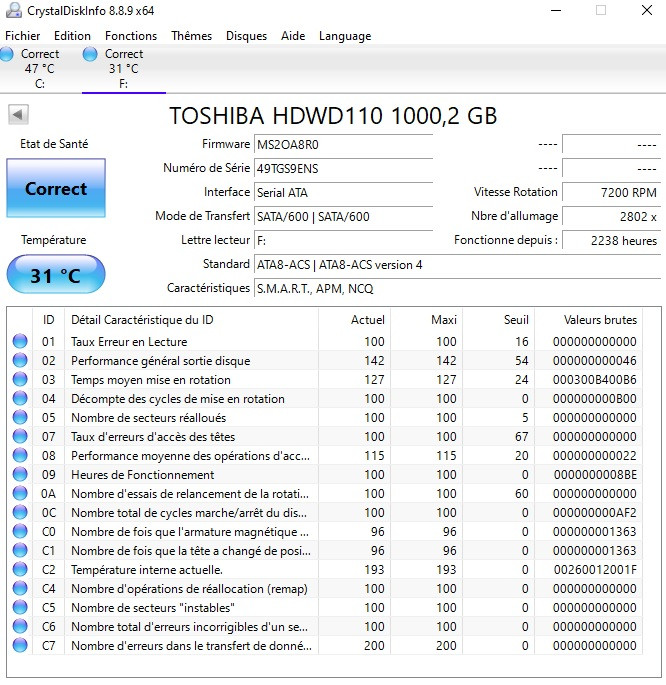Click the Firmware value field
This screenshot has height=685, width=666.
coord(342,145)
